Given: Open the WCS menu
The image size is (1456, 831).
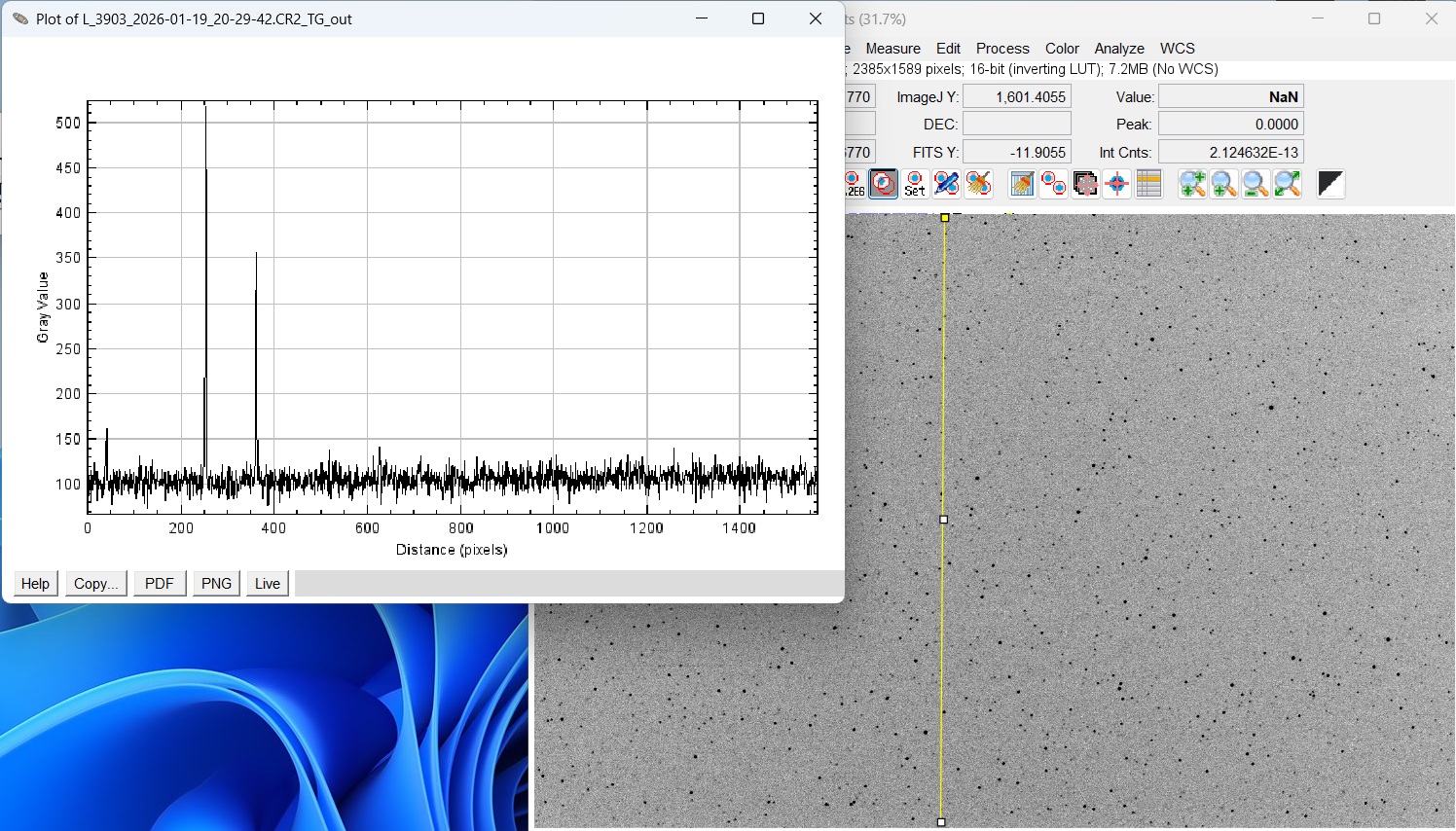Looking at the screenshot, I should coord(1177,49).
